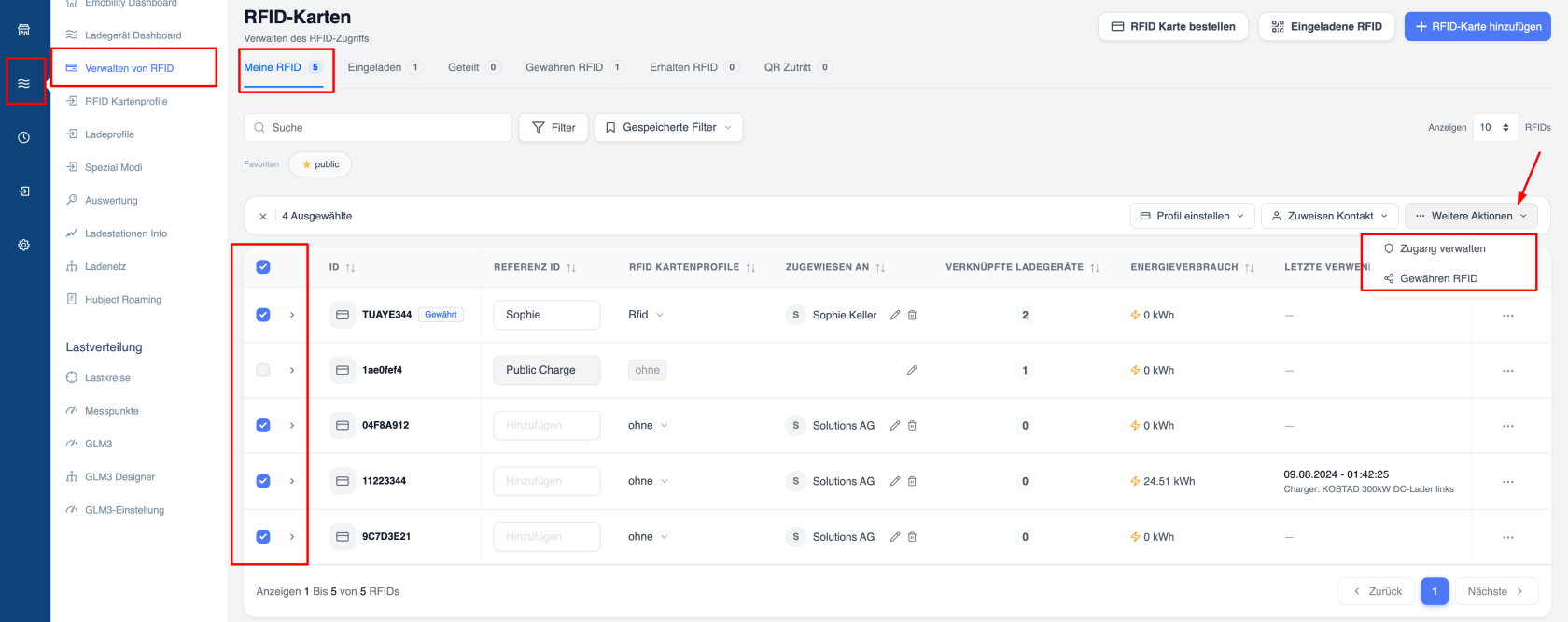1568x622 pixels.
Task: Edit the assignee pencil for 04F8A912
Action: pos(895,425)
